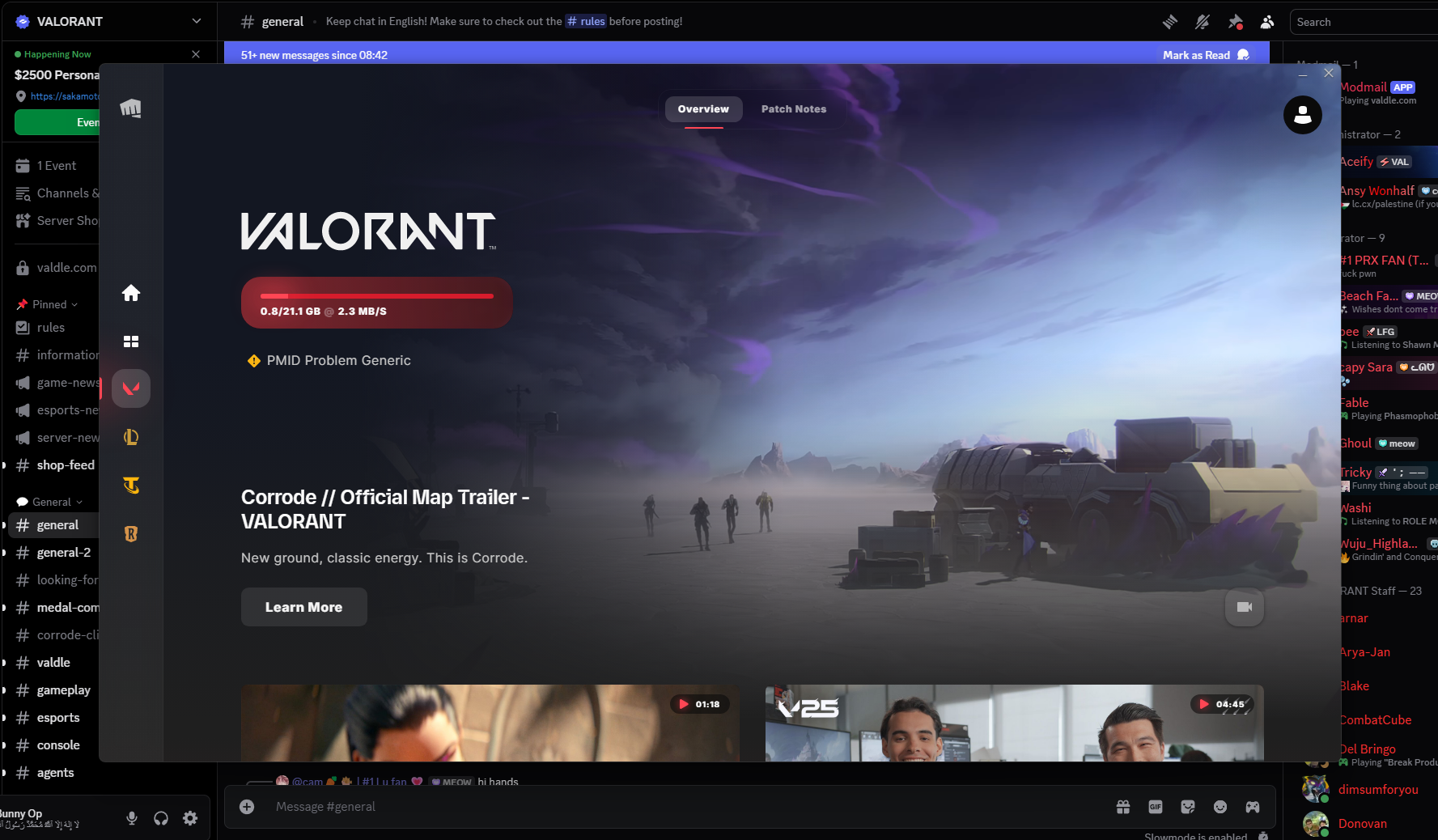Show pinned messages in general

click(x=1235, y=22)
